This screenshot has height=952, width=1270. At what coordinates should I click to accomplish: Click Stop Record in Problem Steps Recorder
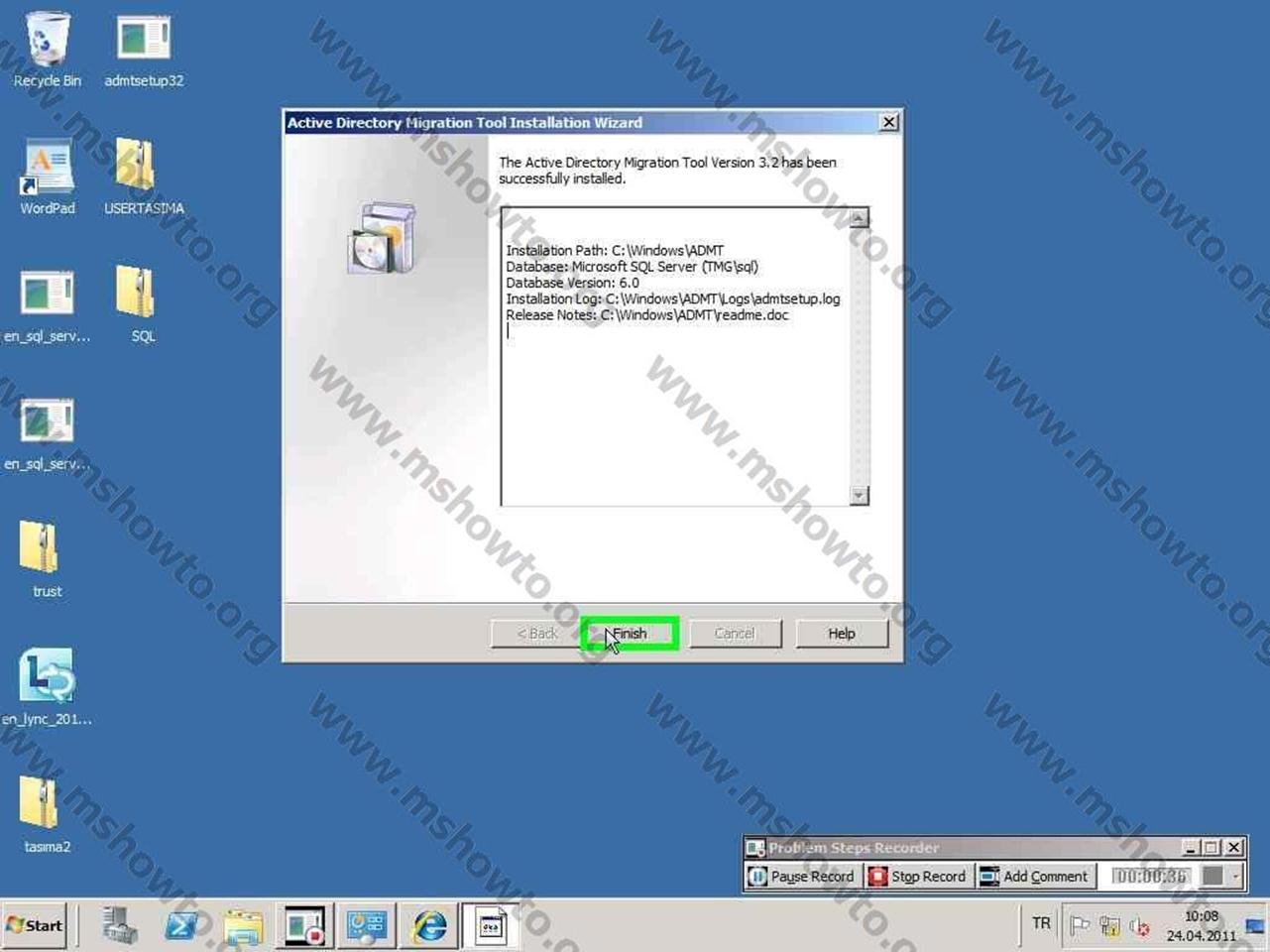click(917, 877)
